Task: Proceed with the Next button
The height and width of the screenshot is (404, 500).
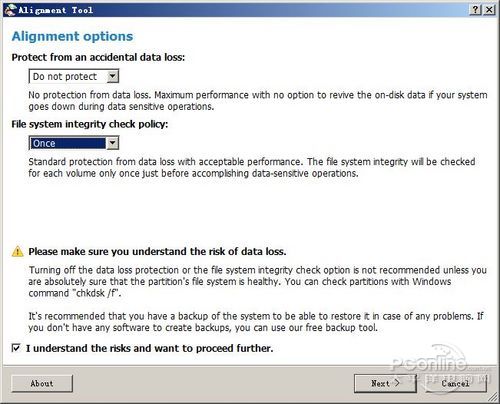Action: click(x=385, y=383)
